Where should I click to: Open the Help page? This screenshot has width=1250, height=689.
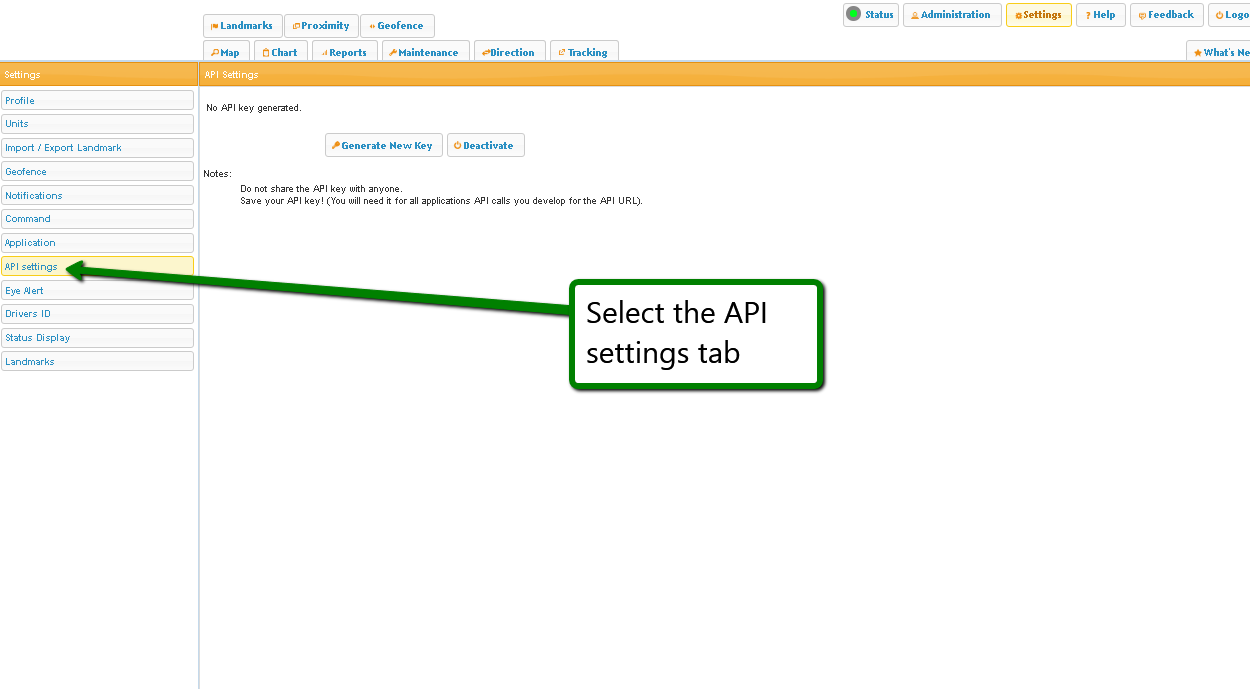point(1100,15)
